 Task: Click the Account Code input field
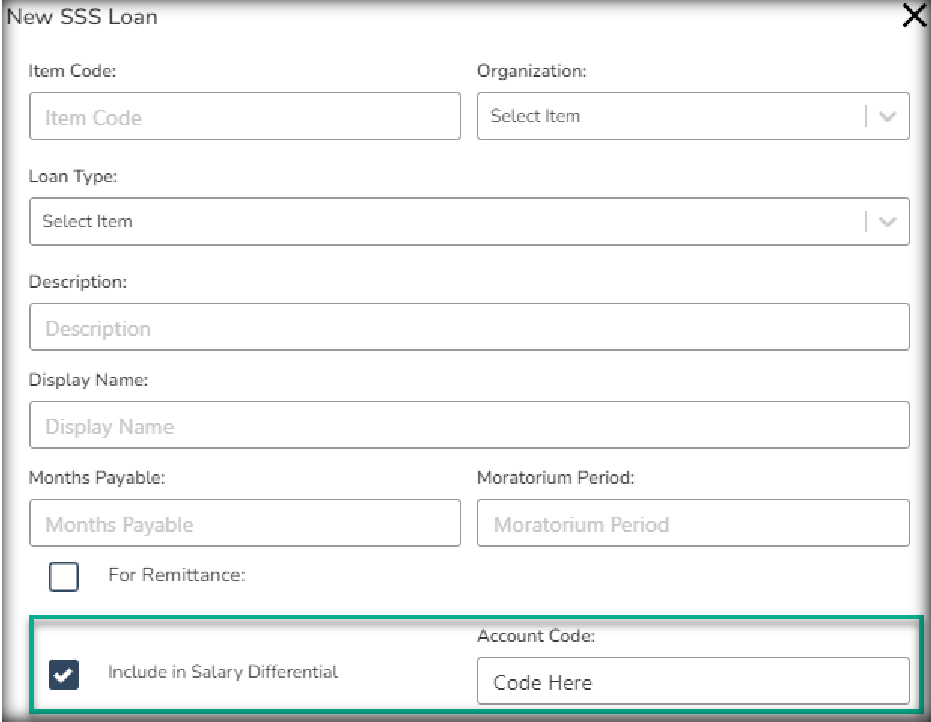[693, 682]
